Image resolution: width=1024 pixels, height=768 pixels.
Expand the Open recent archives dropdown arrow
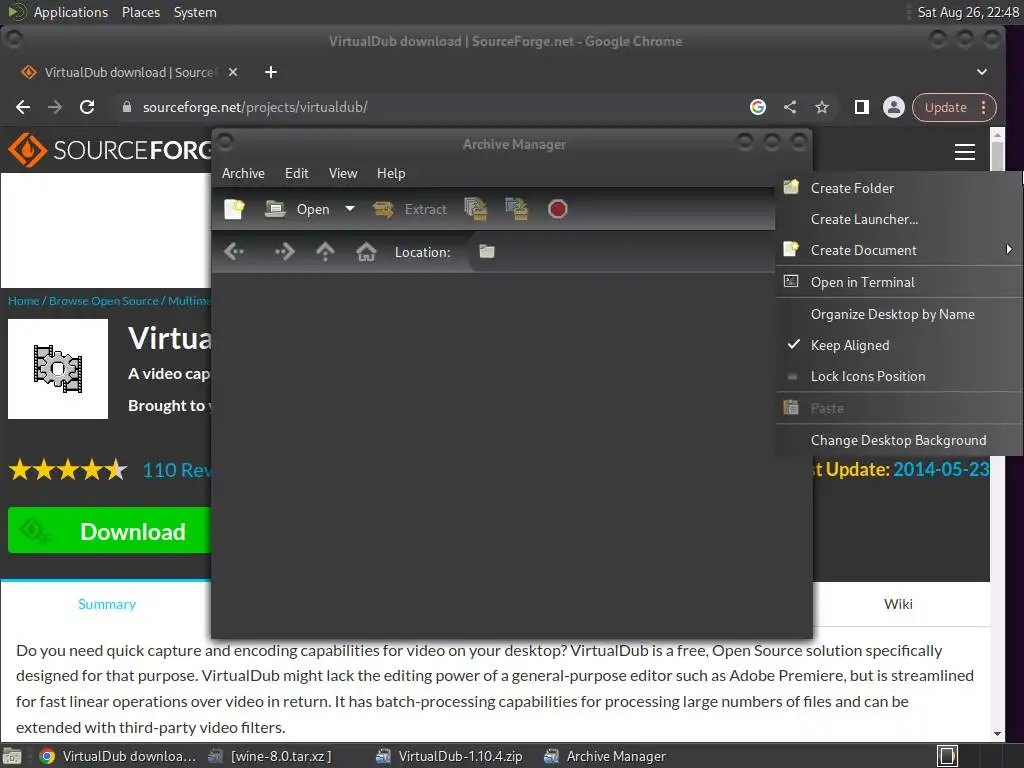click(x=350, y=209)
